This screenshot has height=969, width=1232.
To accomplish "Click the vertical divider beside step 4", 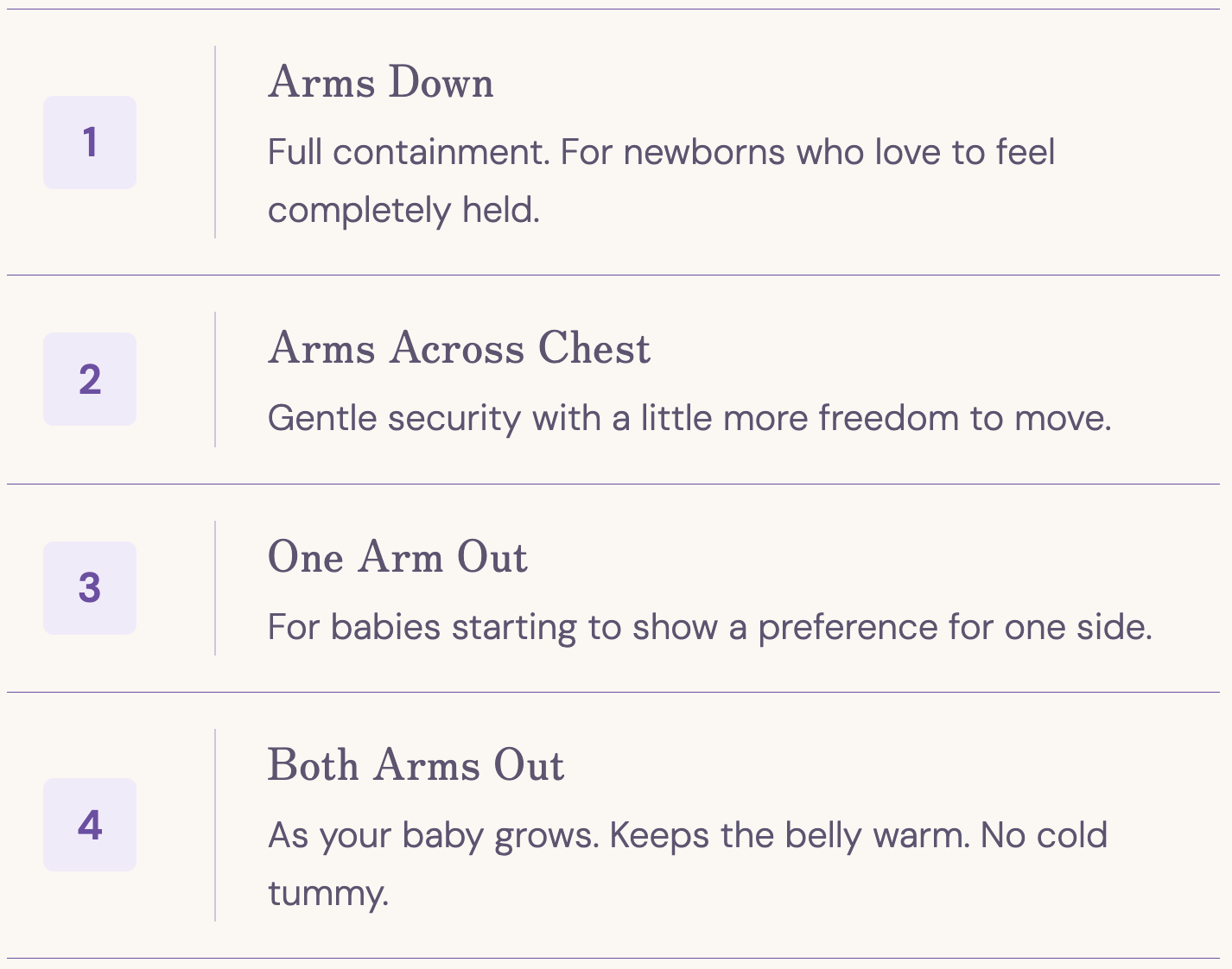I will [x=215, y=825].
